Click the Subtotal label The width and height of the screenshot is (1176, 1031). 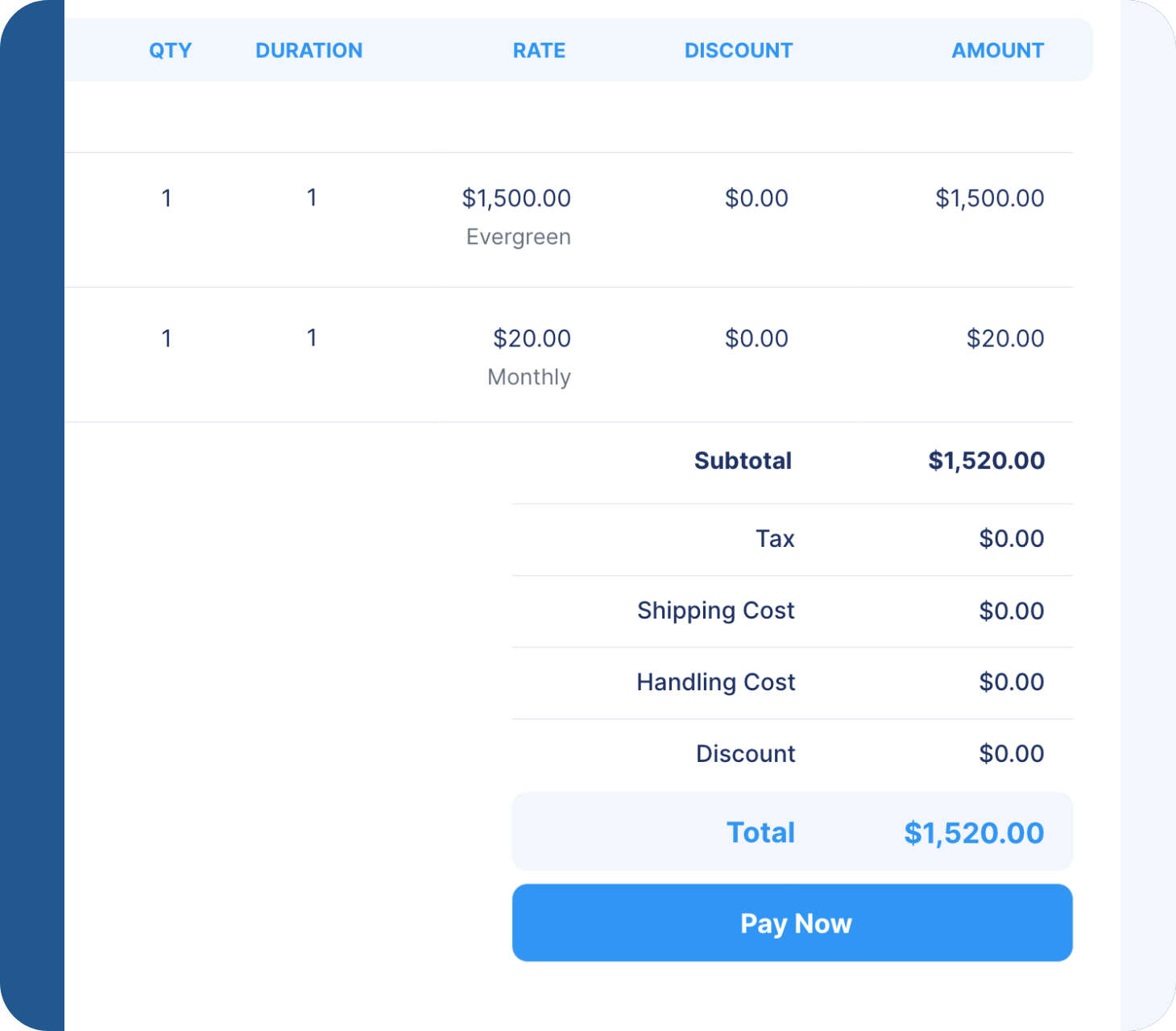[743, 461]
